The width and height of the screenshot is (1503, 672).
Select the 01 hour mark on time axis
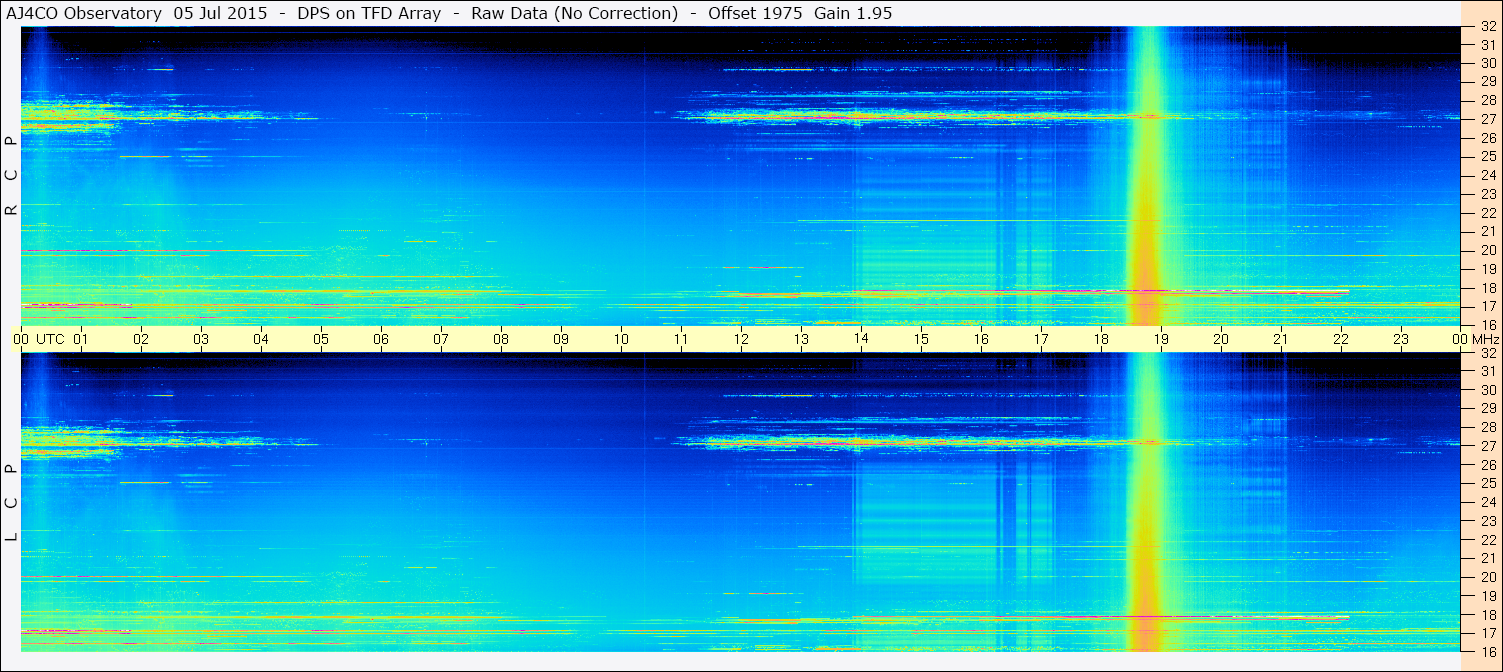pyautogui.click(x=81, y=339)
